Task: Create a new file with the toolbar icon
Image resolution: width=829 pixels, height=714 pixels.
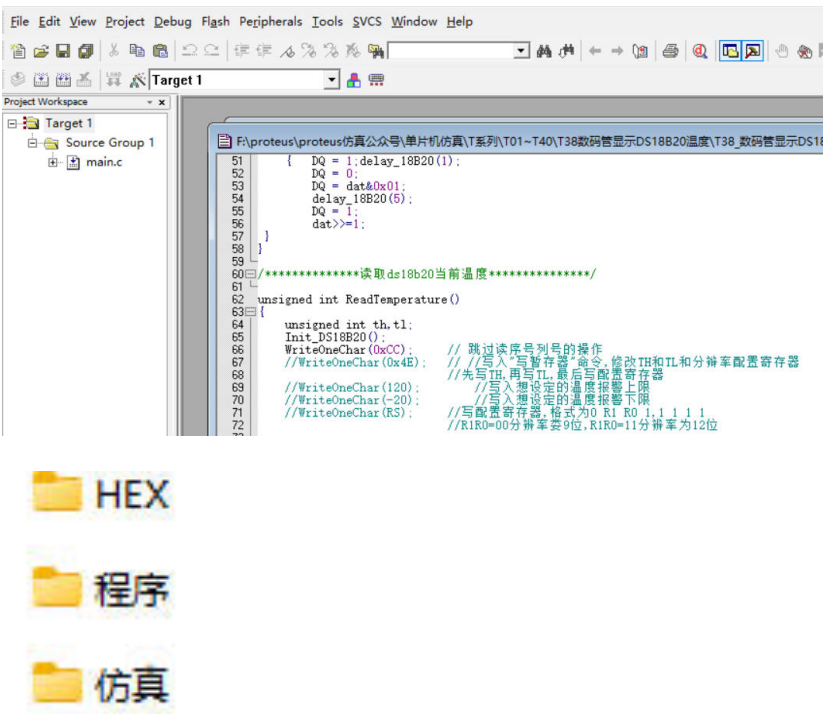Action: tap(18, 51)
